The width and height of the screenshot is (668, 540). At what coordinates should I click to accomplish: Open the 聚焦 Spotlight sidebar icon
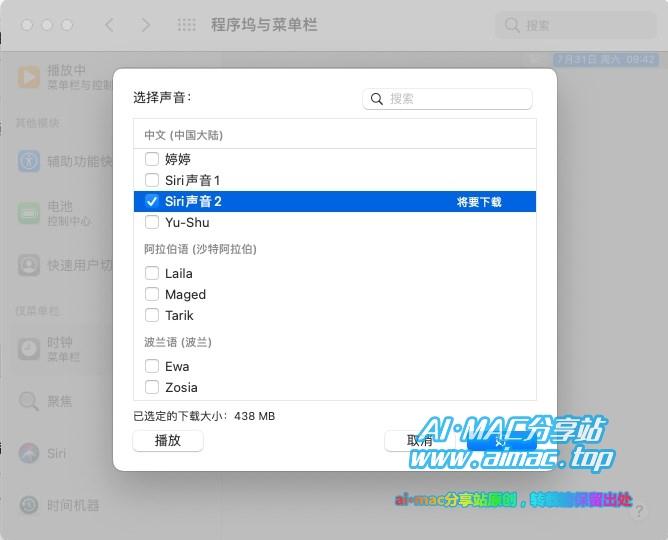(x=29, y=401)
